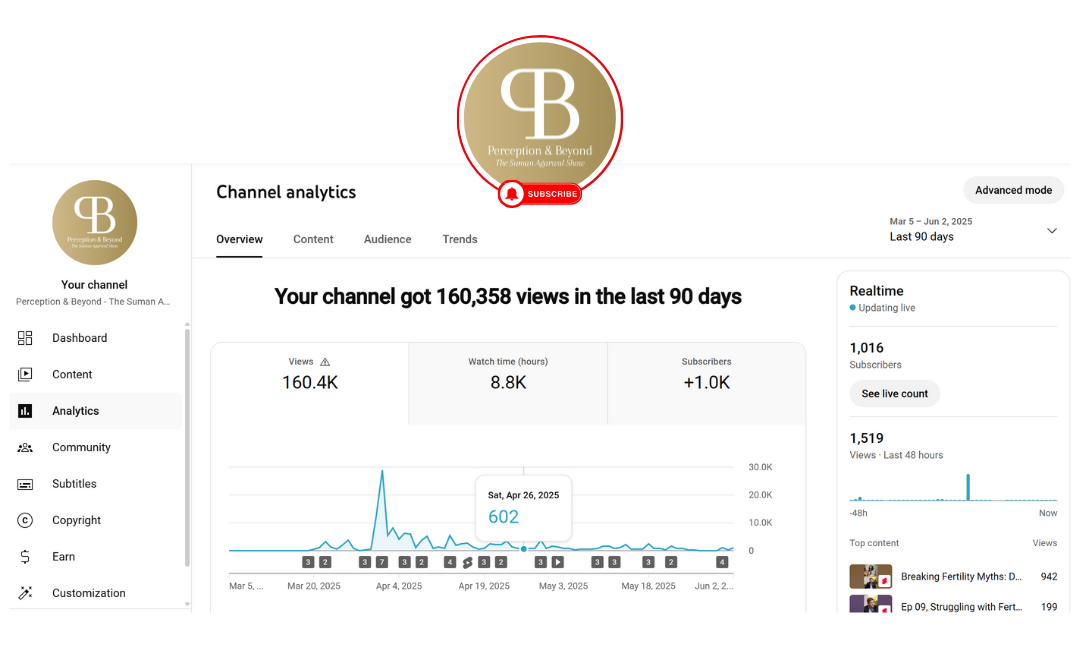Click the Advanced mode button
Viewport: 1080px width, 653px height.
click(1013, 190)
